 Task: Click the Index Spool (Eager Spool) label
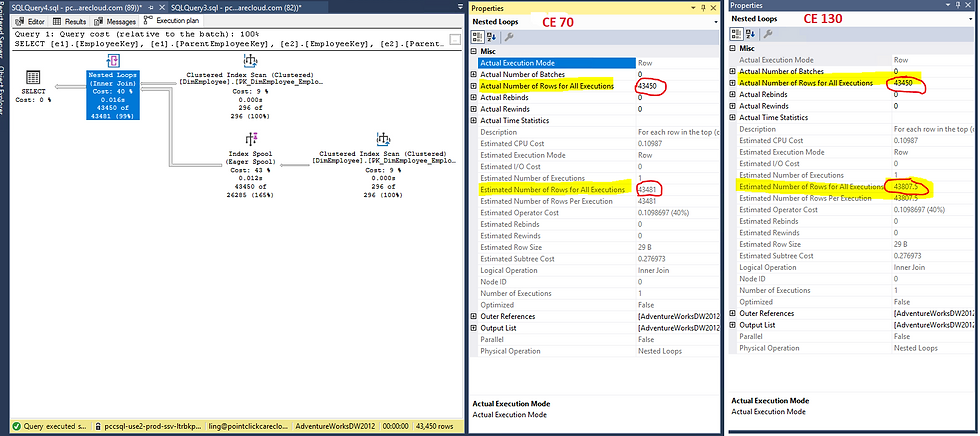249,156
